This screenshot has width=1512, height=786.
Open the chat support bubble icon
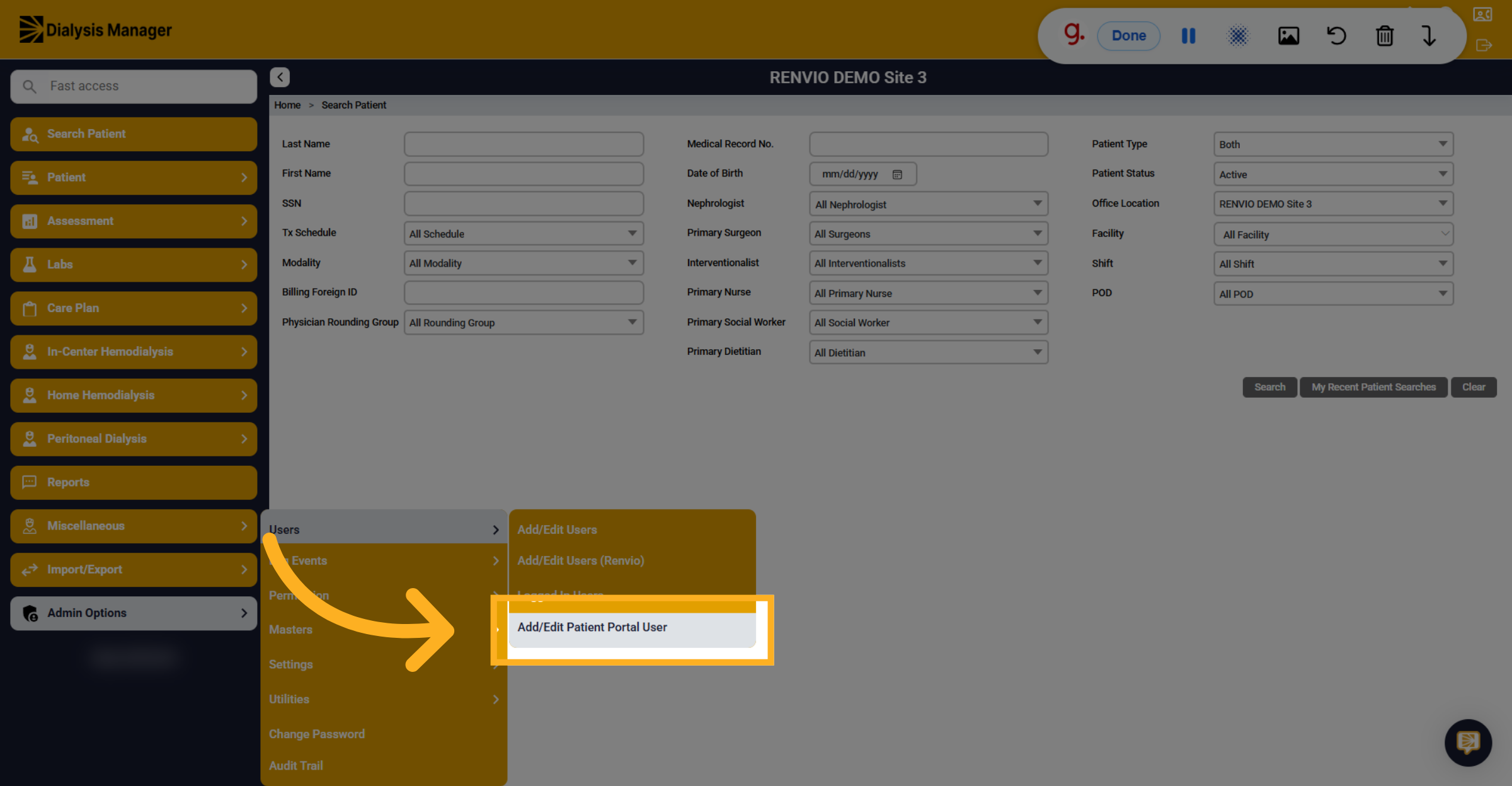(x=1468, y=743)
